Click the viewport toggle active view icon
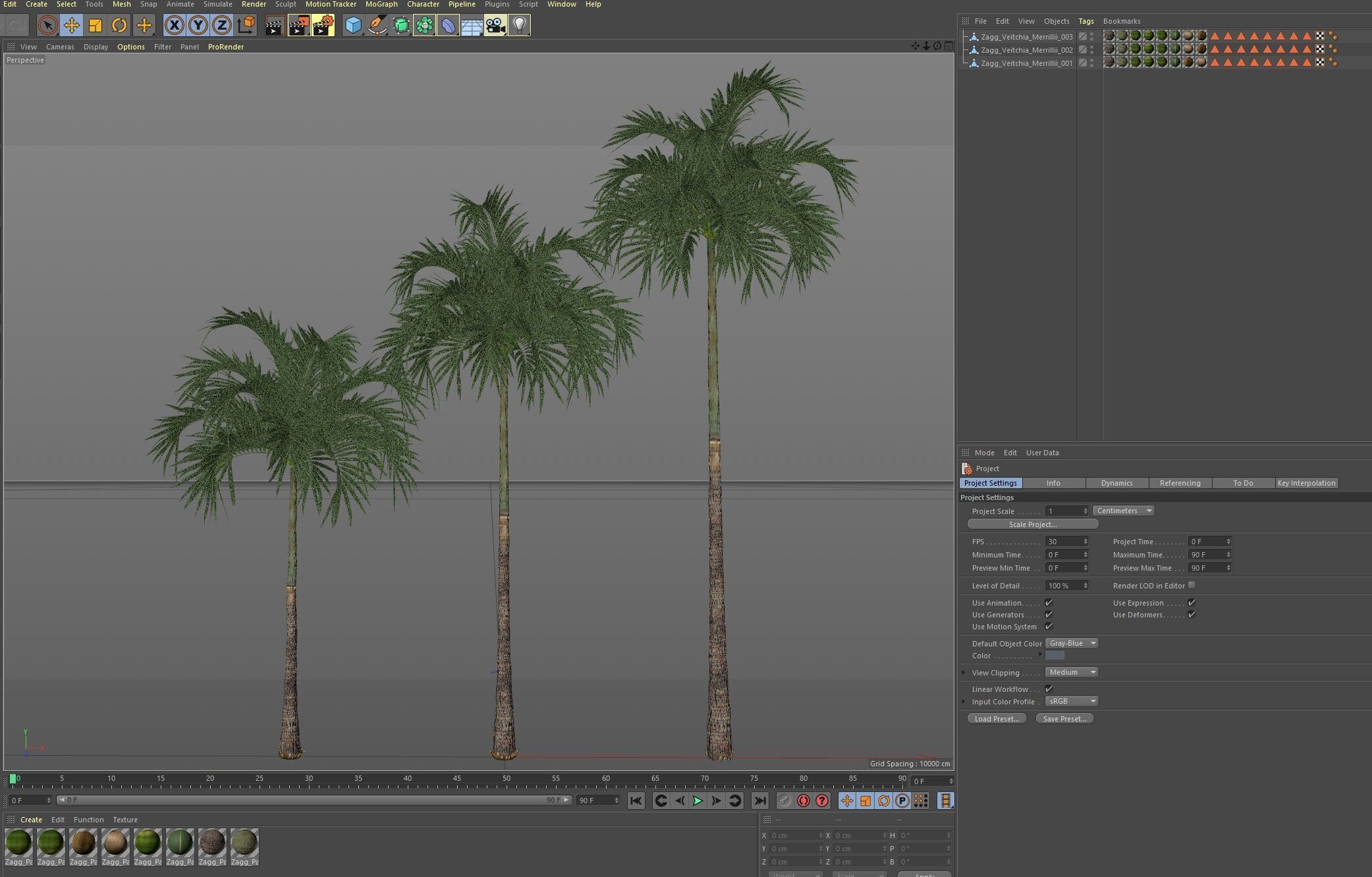Viewport: 1372px width, 877px height. point(948,46)
